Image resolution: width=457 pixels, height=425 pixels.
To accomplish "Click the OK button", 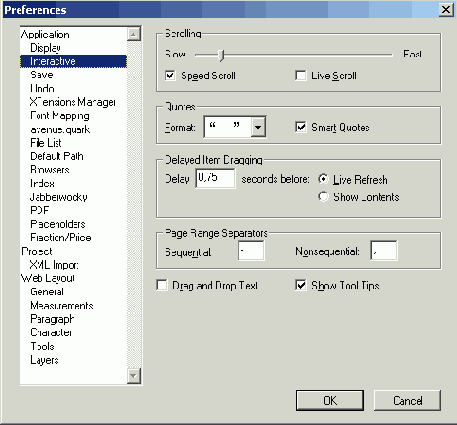I will (x=330, y=400).
